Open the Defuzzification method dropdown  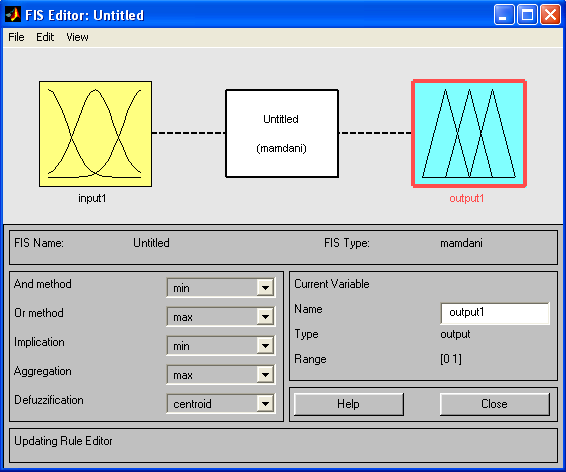(221, 403)
